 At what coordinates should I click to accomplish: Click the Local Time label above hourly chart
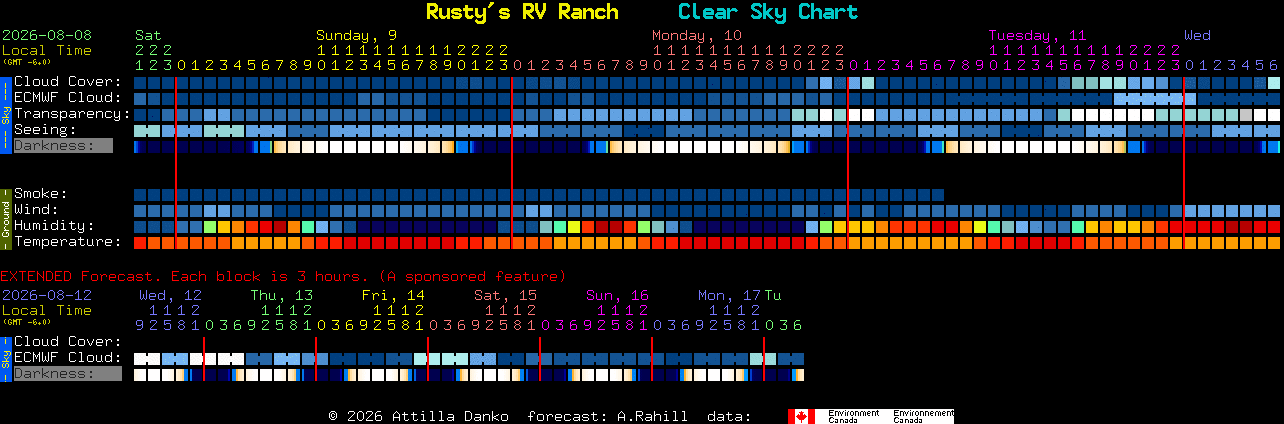(x=47, y=50)
